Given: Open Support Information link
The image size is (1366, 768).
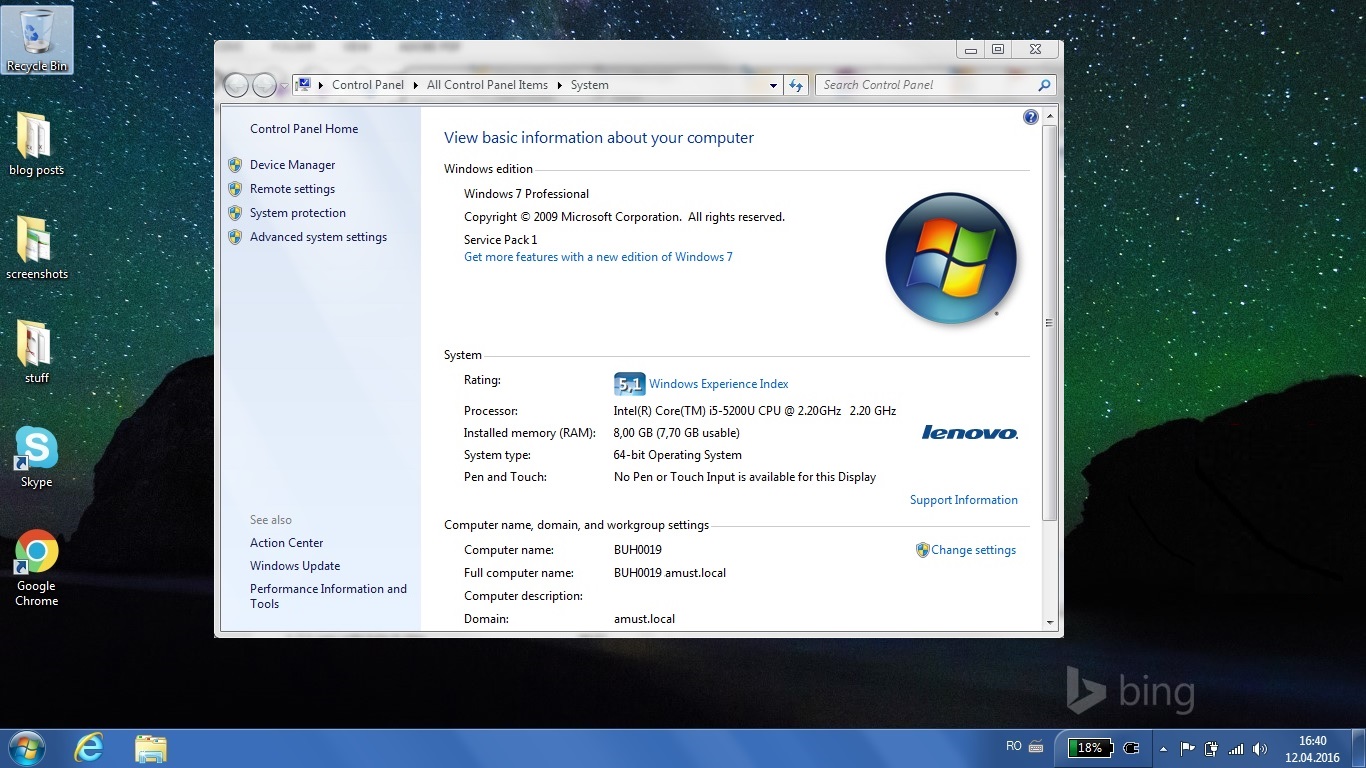Looking at the screenshot, I should click(x=964, y=500).
